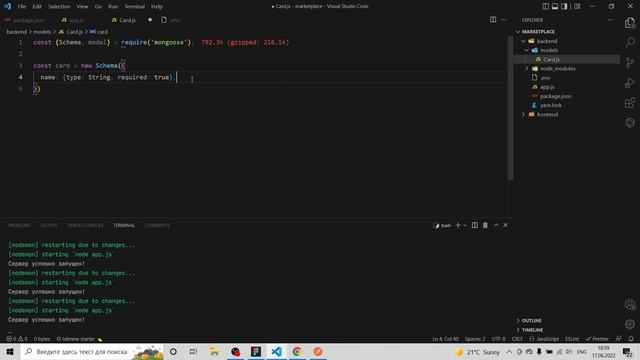Click the ESLint status bar item
The image size is (640, 360).
click(x=572, y=339)
